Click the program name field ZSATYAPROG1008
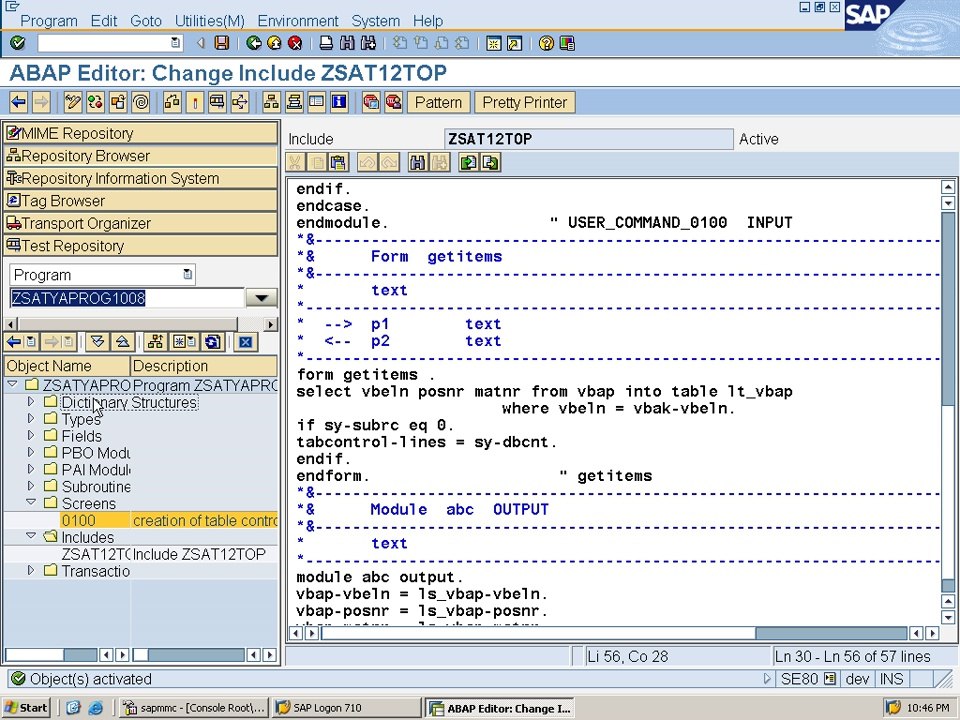The width and height of the screenshot is (960, 720). (126, 298)
